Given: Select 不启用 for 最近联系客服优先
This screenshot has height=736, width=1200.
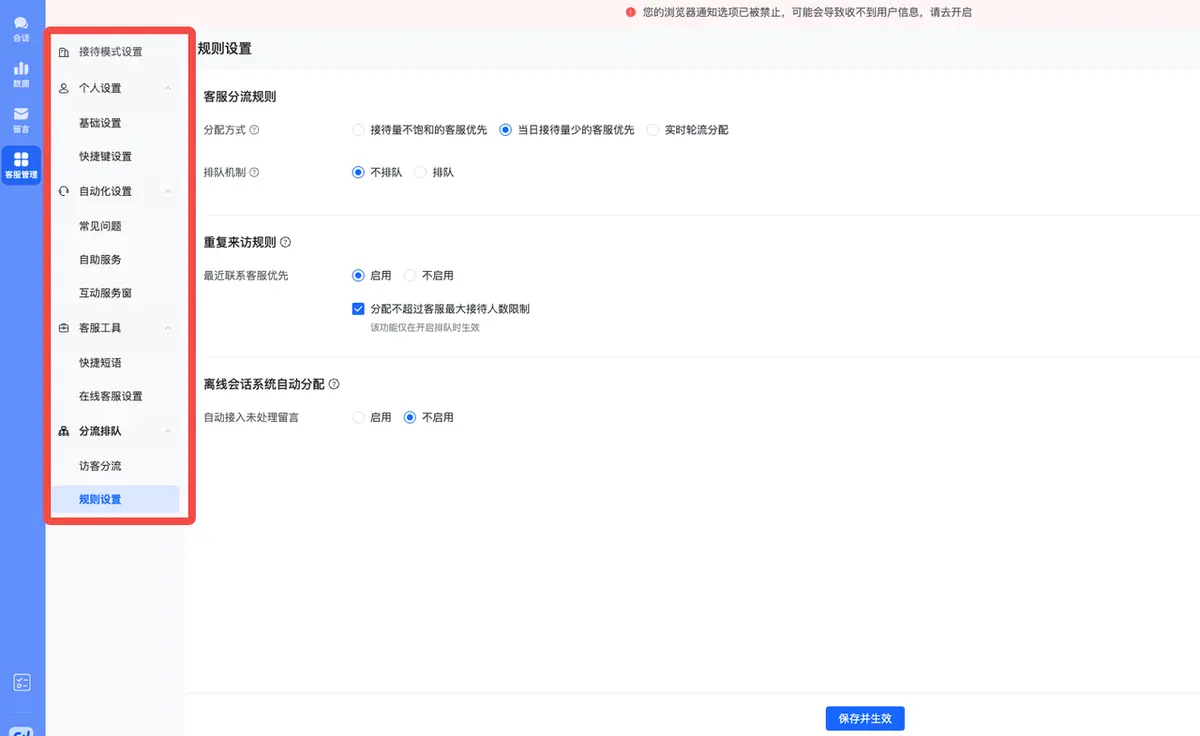Looking at the screenshot, I should coord(410,275).
